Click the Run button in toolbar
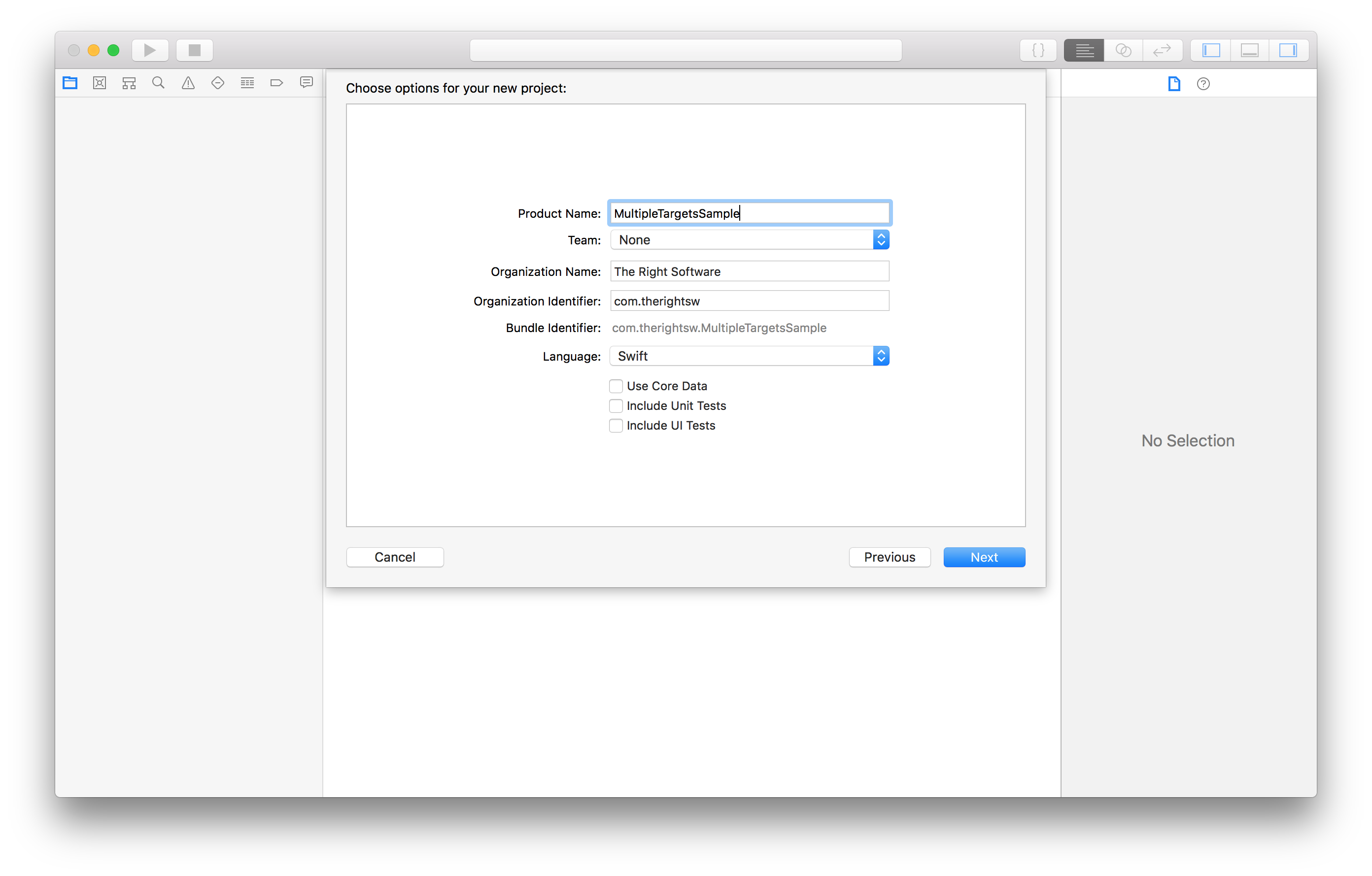The height and width of the screenshot is (876, 1372). coord(149,48)
